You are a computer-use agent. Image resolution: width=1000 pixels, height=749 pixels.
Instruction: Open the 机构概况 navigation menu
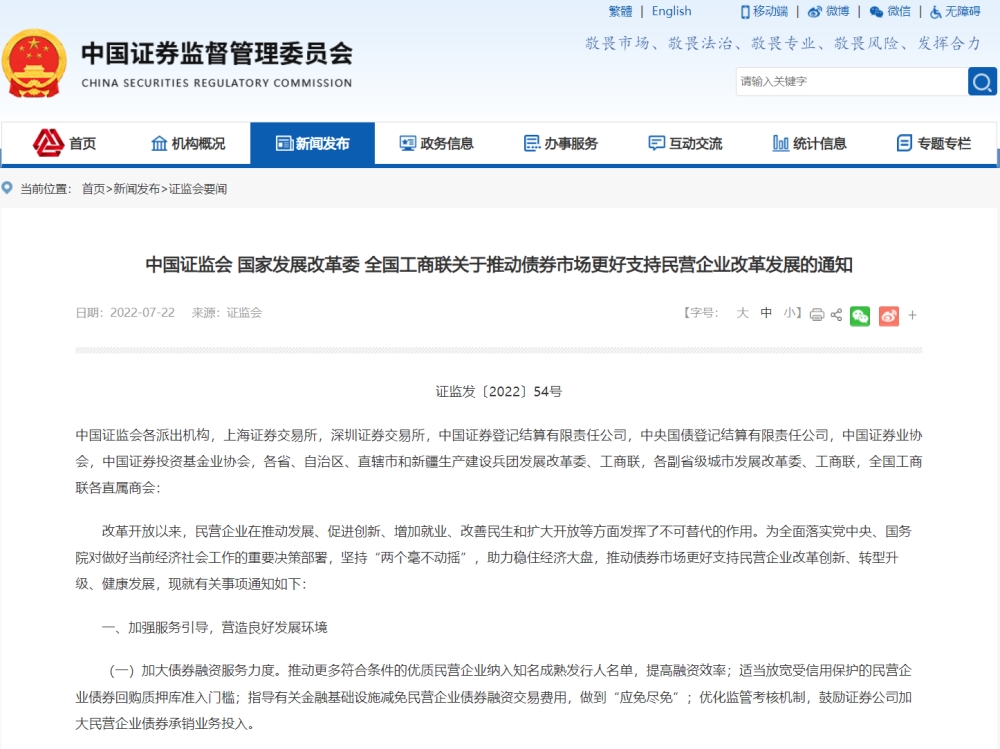click(188, 143)
